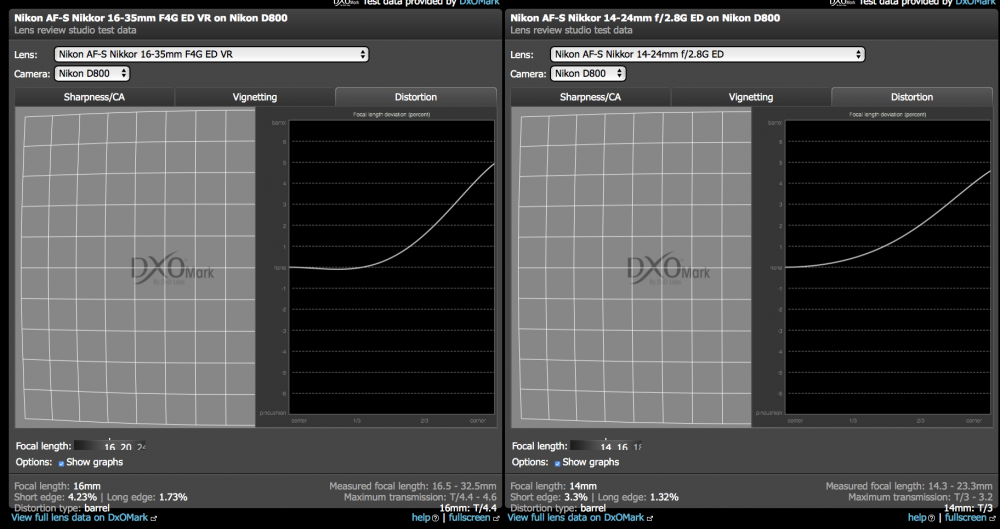This screenshot has height=529, width=1000.
Task: Open View full lens data link under 16-35mm panel
Action: click(80, 518)
